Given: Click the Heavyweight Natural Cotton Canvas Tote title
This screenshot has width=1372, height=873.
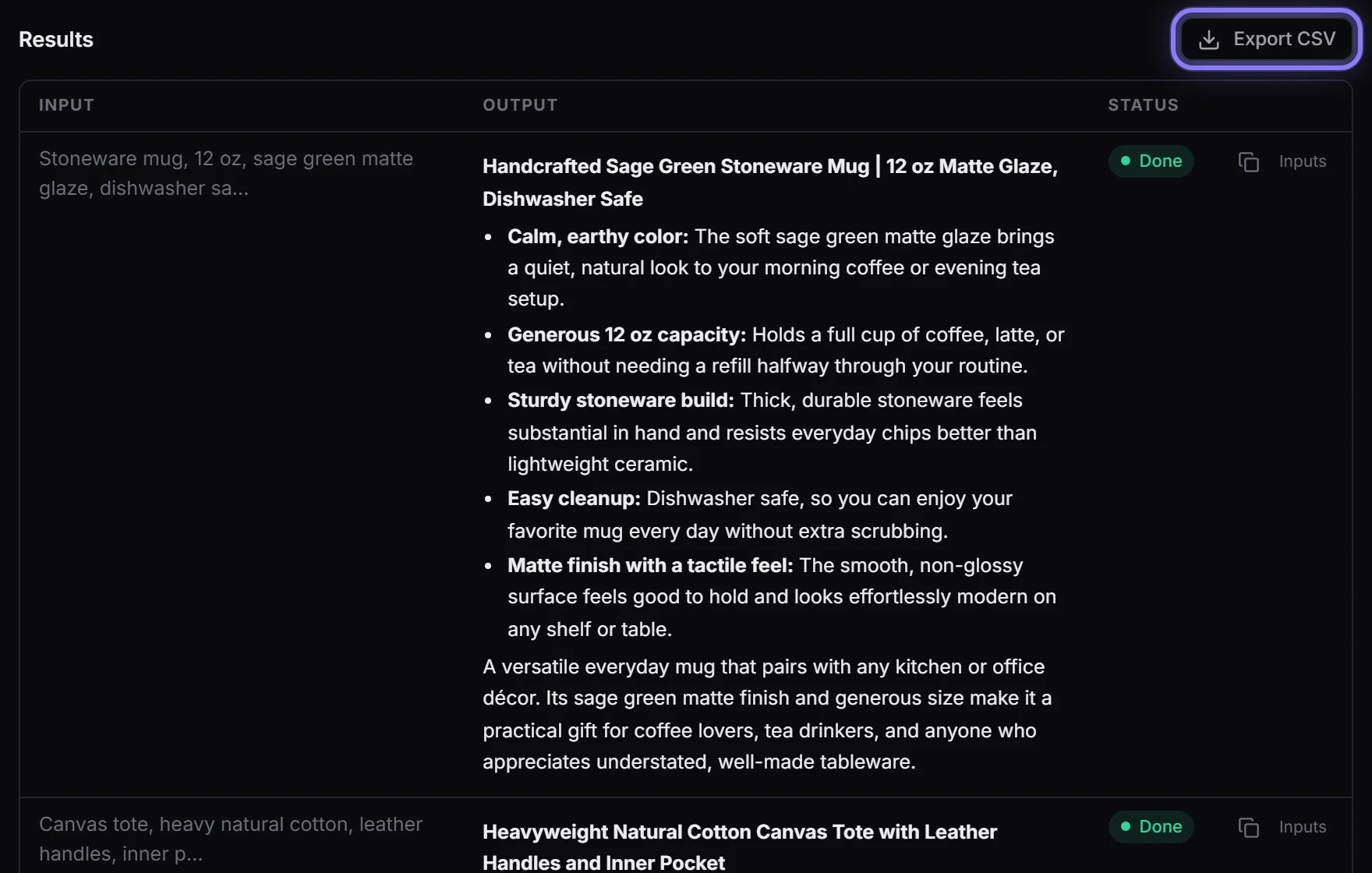Looking at the screenshot, I should (x=740, y=847).
